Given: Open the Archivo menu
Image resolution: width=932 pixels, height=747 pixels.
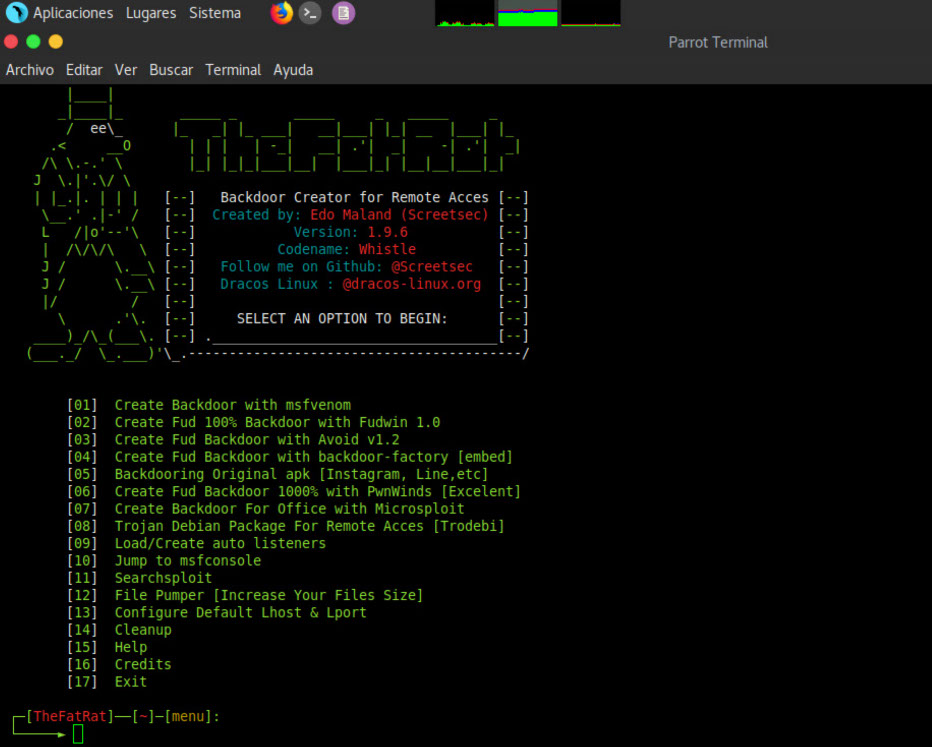Looking at the screenshot, I should point(30,70).
